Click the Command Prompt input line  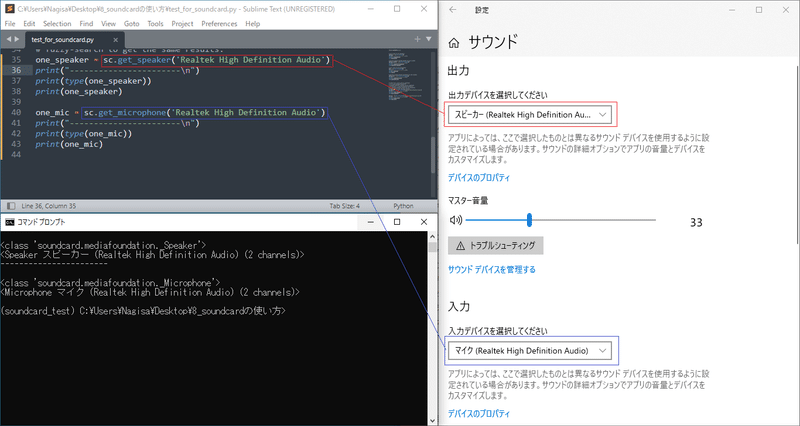click(x=143, y=311)
